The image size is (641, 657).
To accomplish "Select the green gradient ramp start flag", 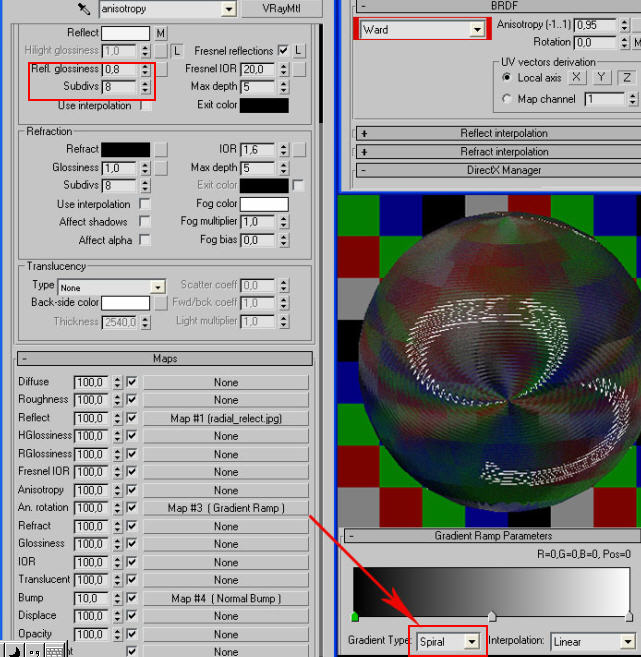I will tap(354, 617).
